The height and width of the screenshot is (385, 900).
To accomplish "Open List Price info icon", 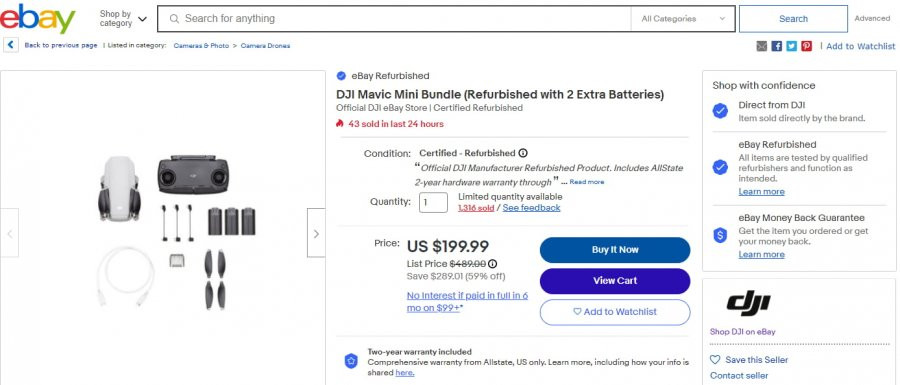I will tap(492, 264).
